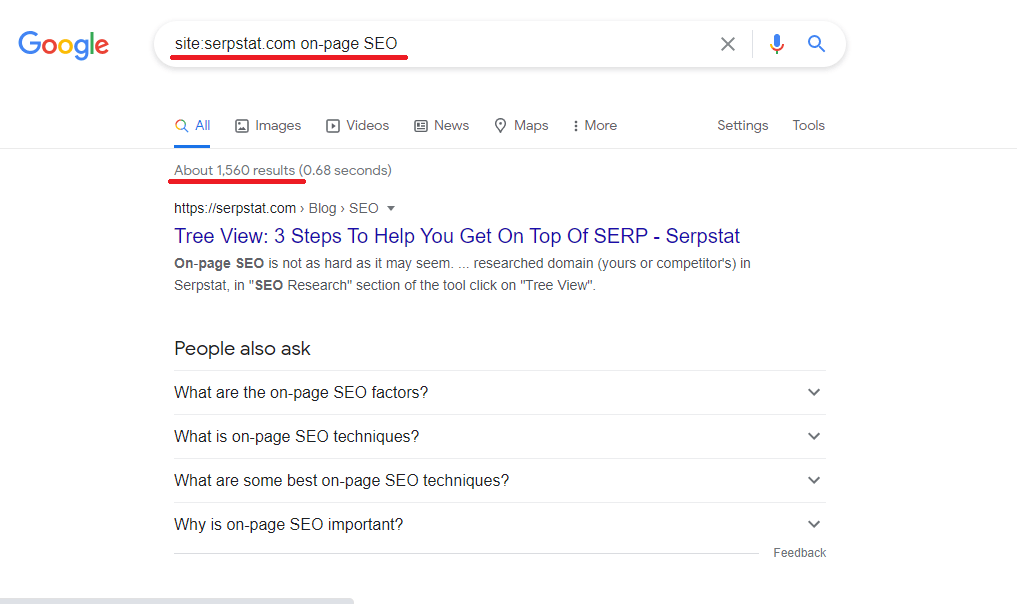1017x604 pixels.
Task: Open the dropdown arrow next to serpstat.com breadcrumb
Action: coord(390,208)
